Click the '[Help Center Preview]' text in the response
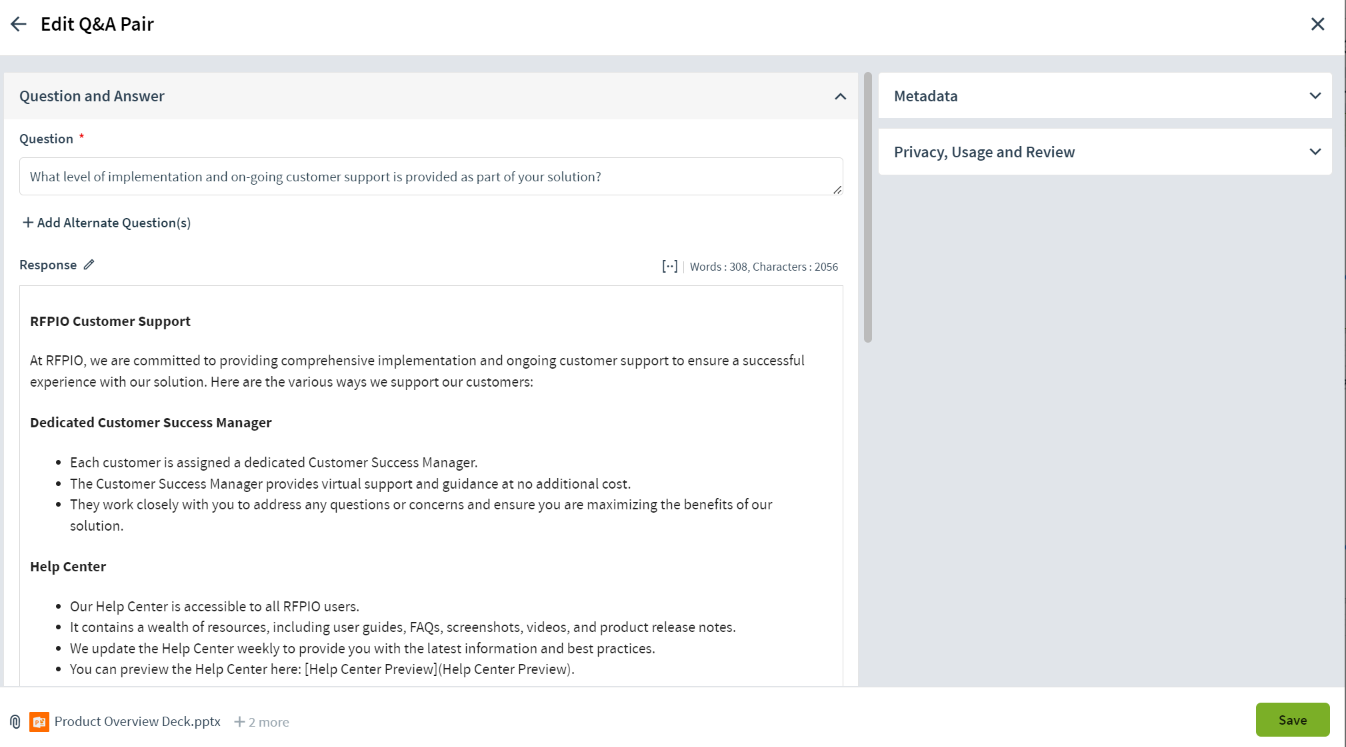 pos(371,670)
